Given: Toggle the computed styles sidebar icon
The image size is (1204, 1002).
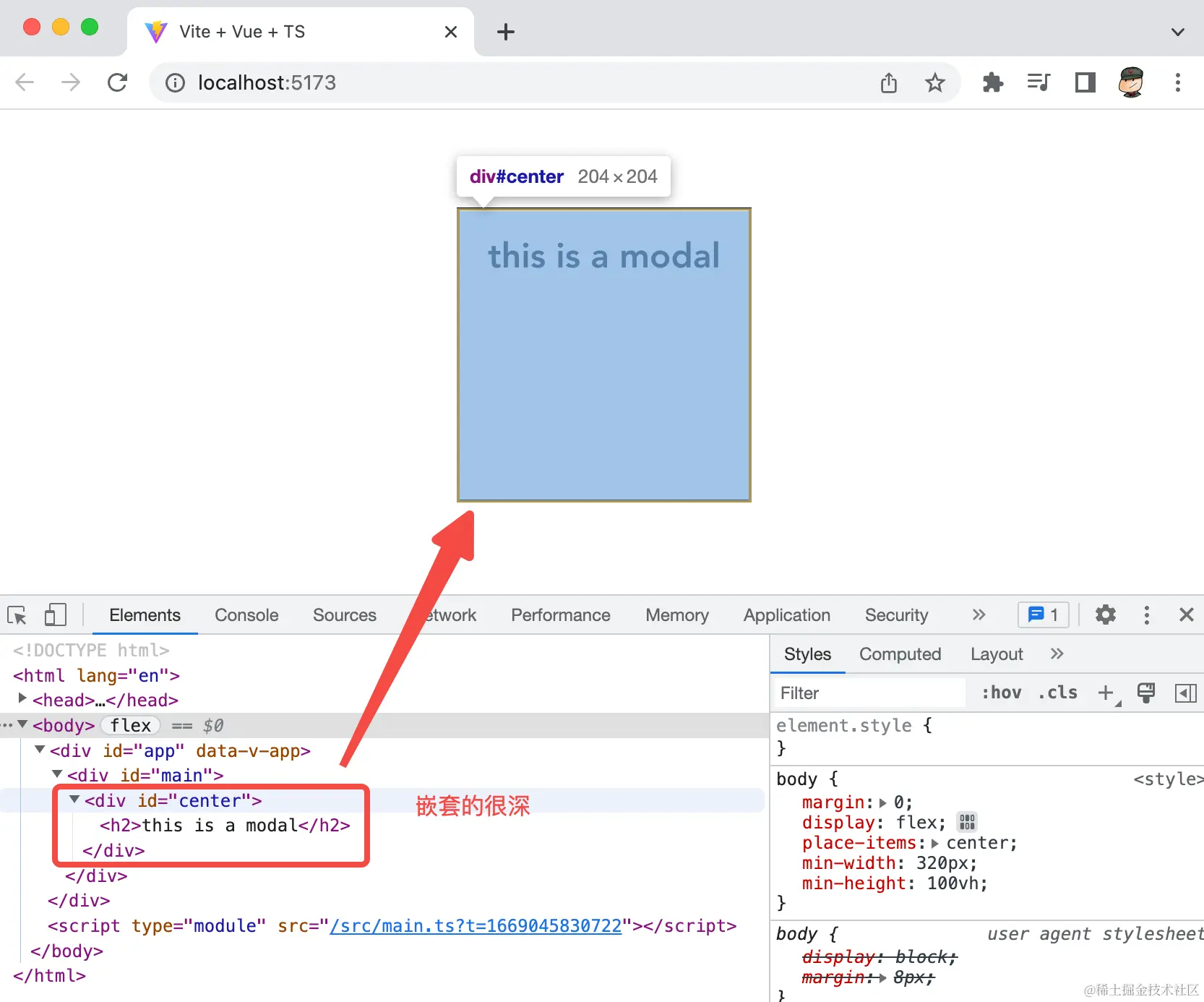Looking at the screenshot, I should click(x=1186, y=693).
